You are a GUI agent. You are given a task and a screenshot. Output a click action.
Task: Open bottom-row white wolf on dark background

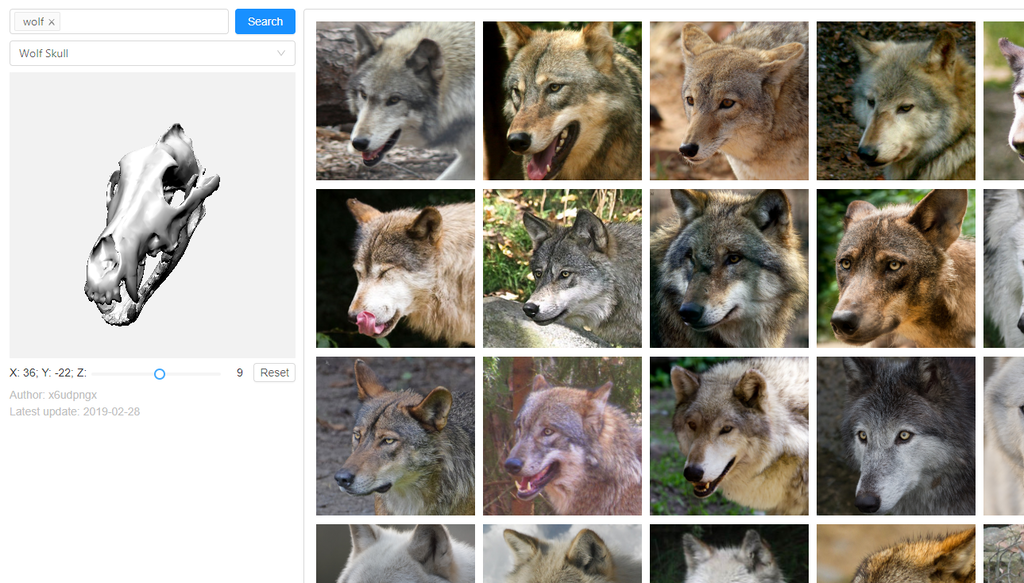729,554
